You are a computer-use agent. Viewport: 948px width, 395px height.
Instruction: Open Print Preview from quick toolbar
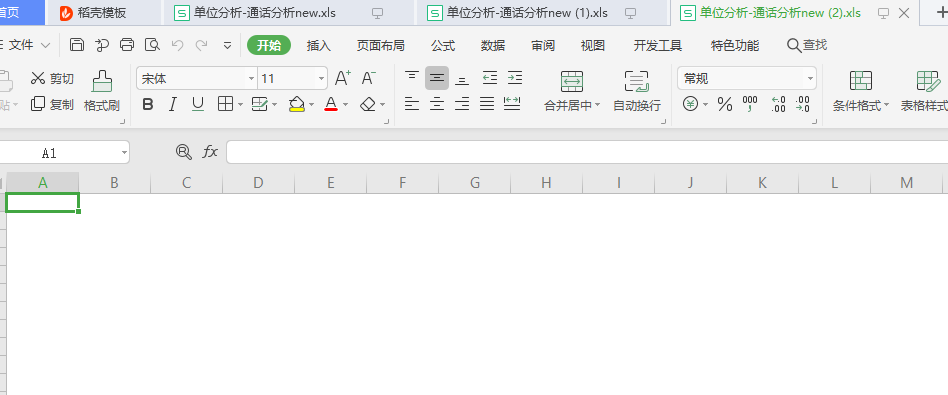coord(152,45)
